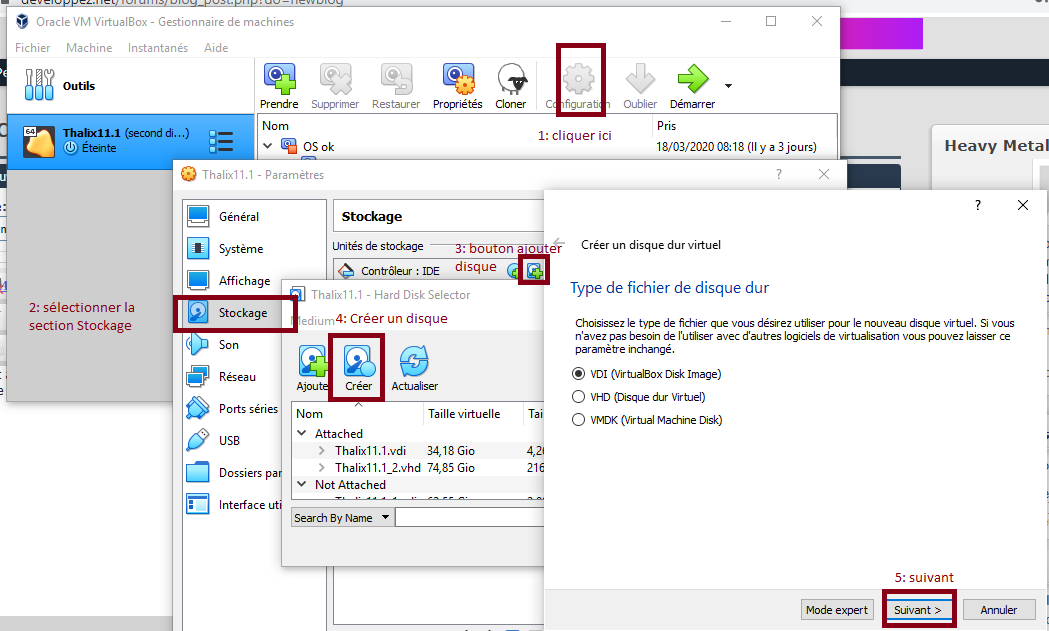Screen dimensions: 1049x631
Task: Click the back arrow in disk wizard
Action: pyautogui.click(x=560, y=244)
